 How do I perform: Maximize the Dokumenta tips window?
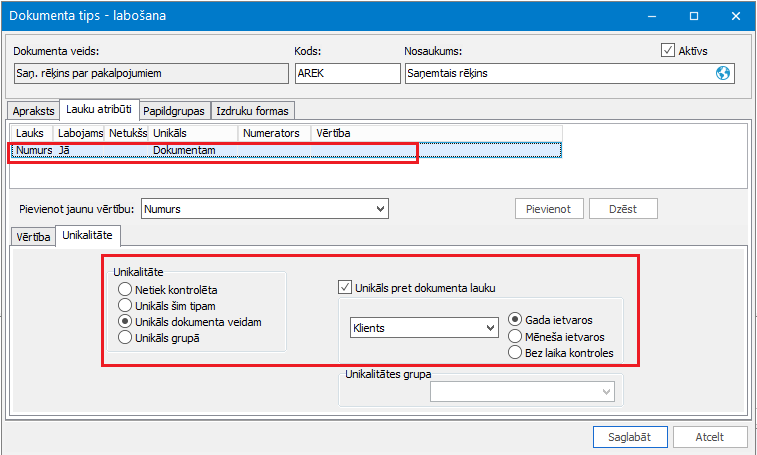point(694,16)
